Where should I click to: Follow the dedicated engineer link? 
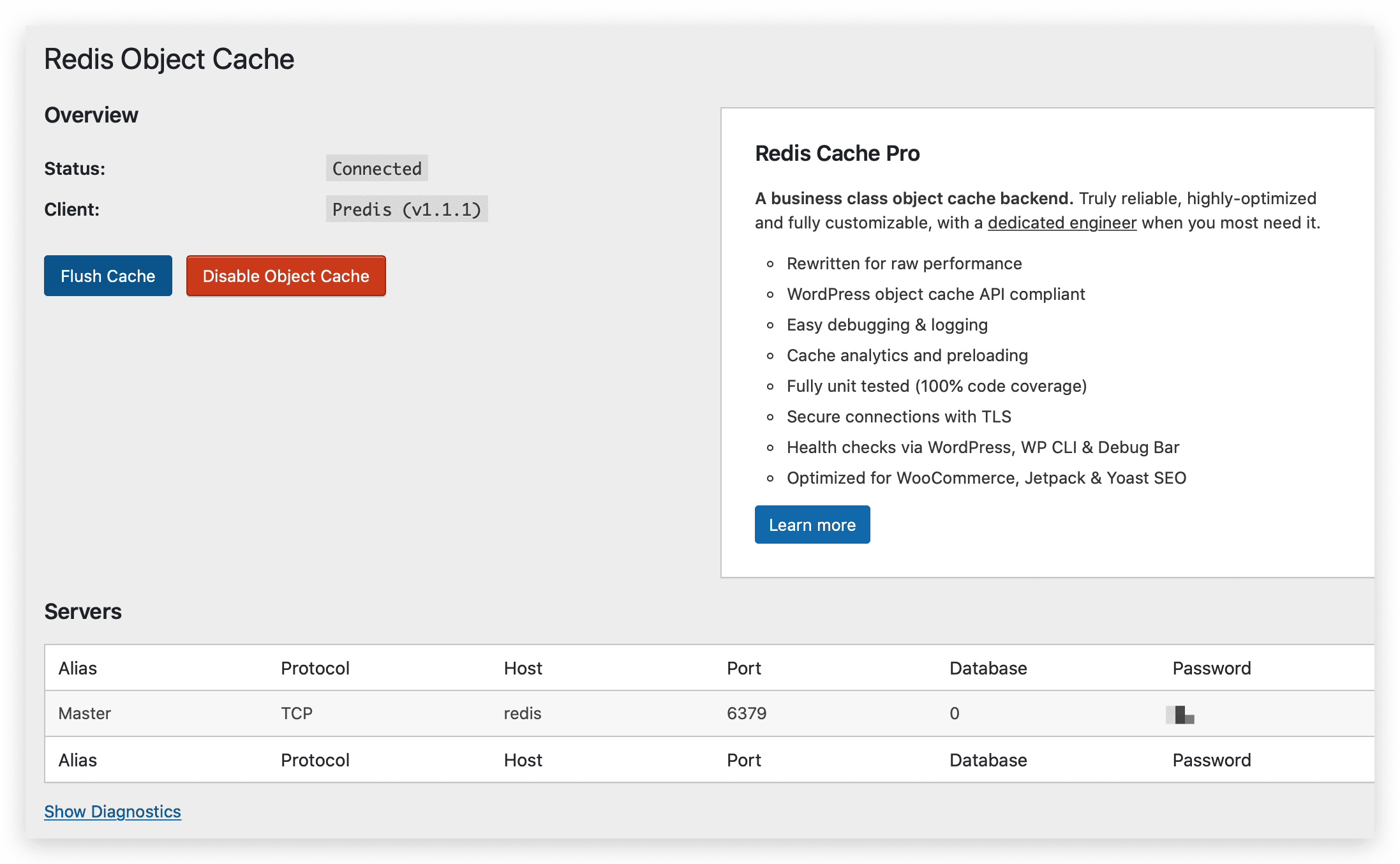tap(1062, 223)
